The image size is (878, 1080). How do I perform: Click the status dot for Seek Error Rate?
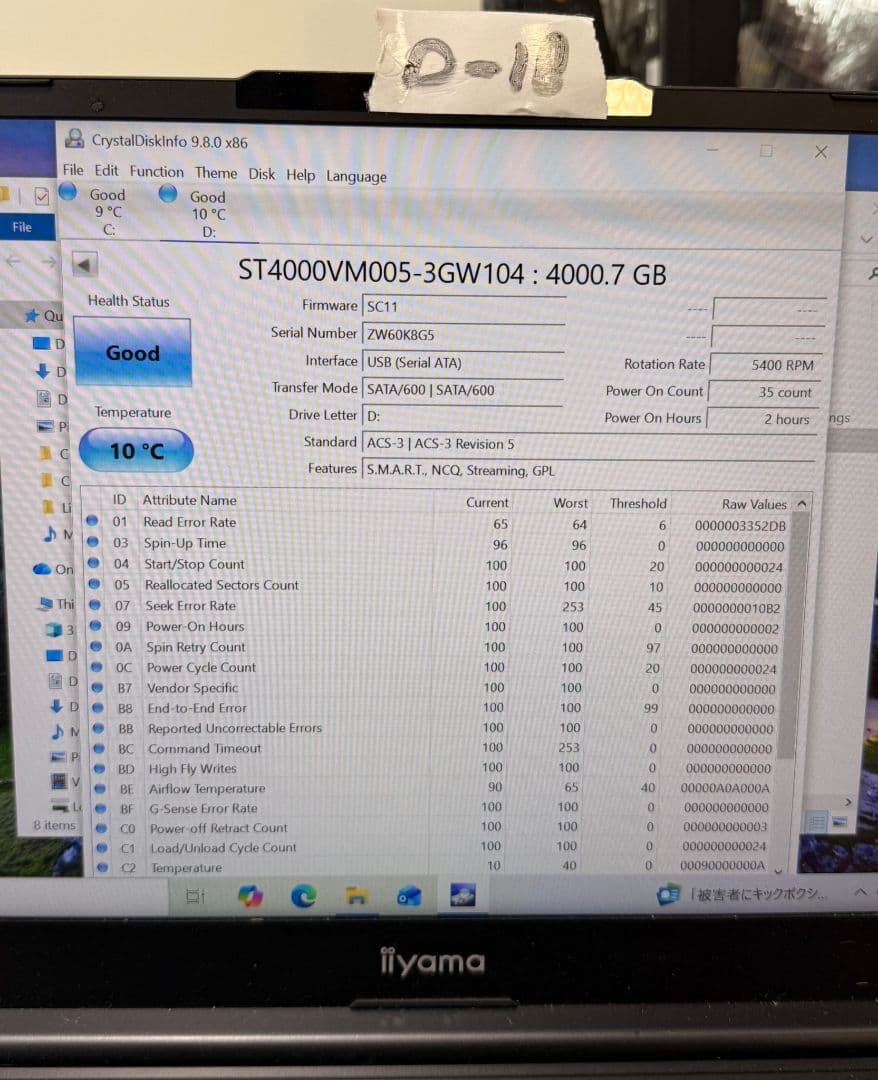pyautogui.click(x=95, y=605)
